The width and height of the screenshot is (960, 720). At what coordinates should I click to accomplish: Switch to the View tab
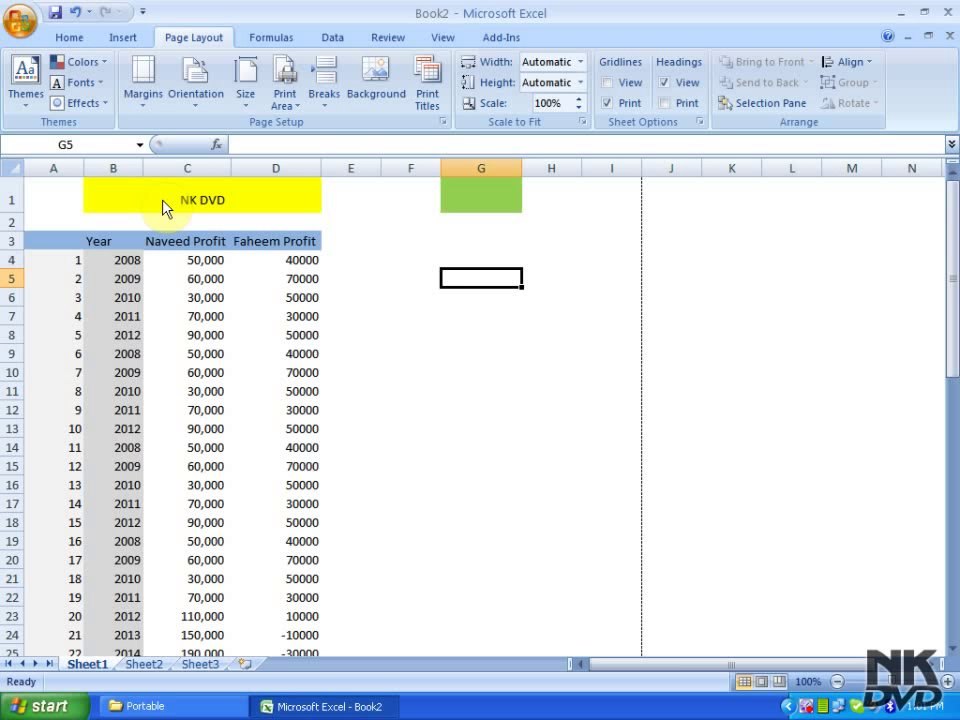point(443,37)
